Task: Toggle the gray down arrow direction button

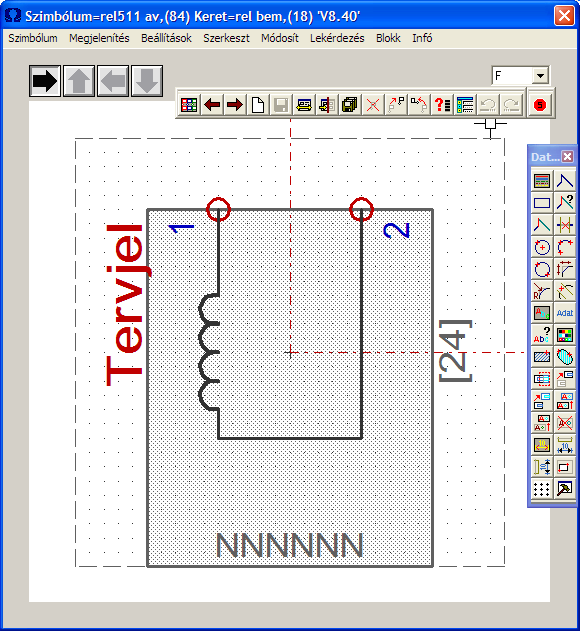Action: (147, 81)
